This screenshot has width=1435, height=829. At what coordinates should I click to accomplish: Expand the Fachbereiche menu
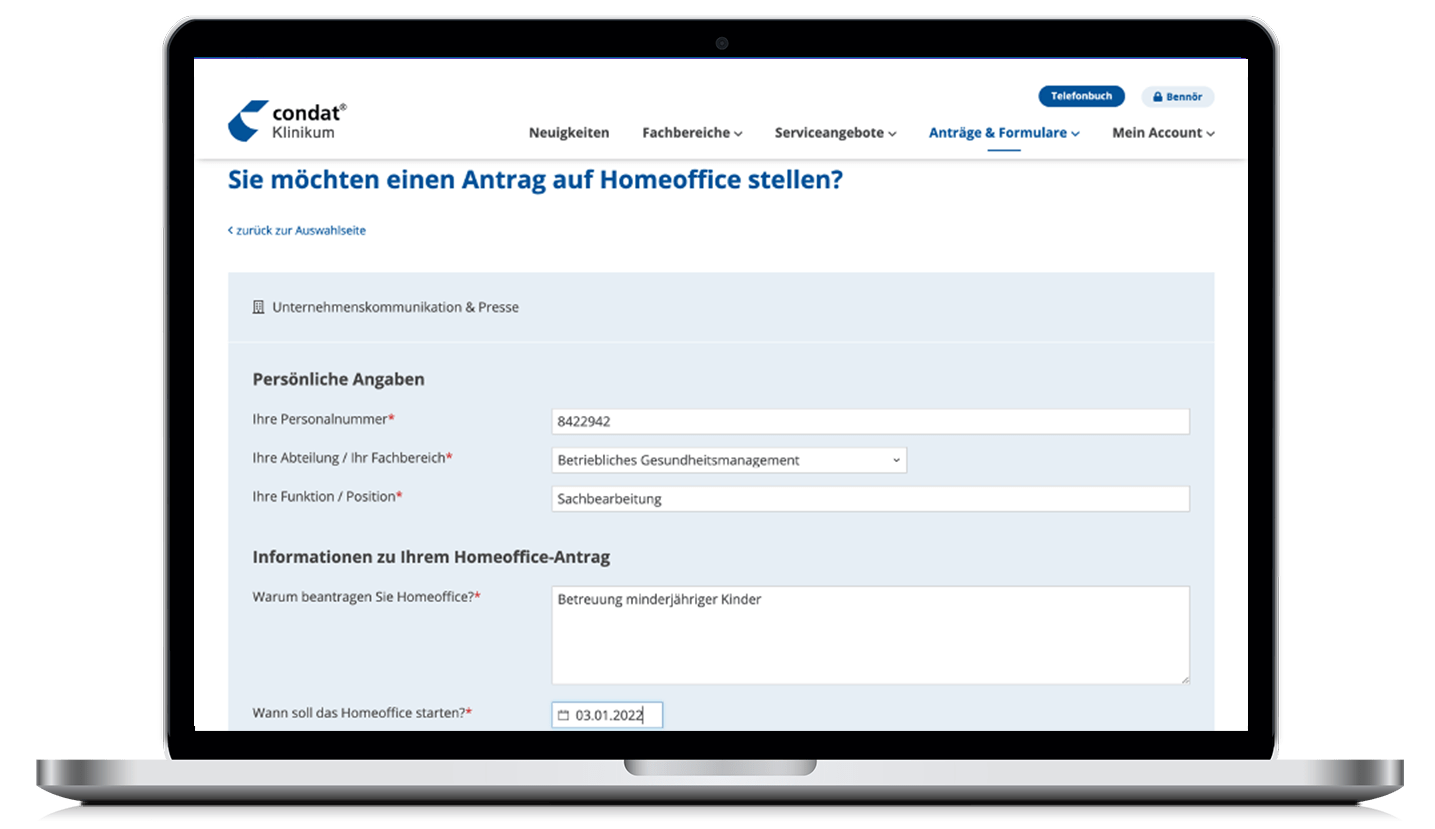click(x=692, y=132)
